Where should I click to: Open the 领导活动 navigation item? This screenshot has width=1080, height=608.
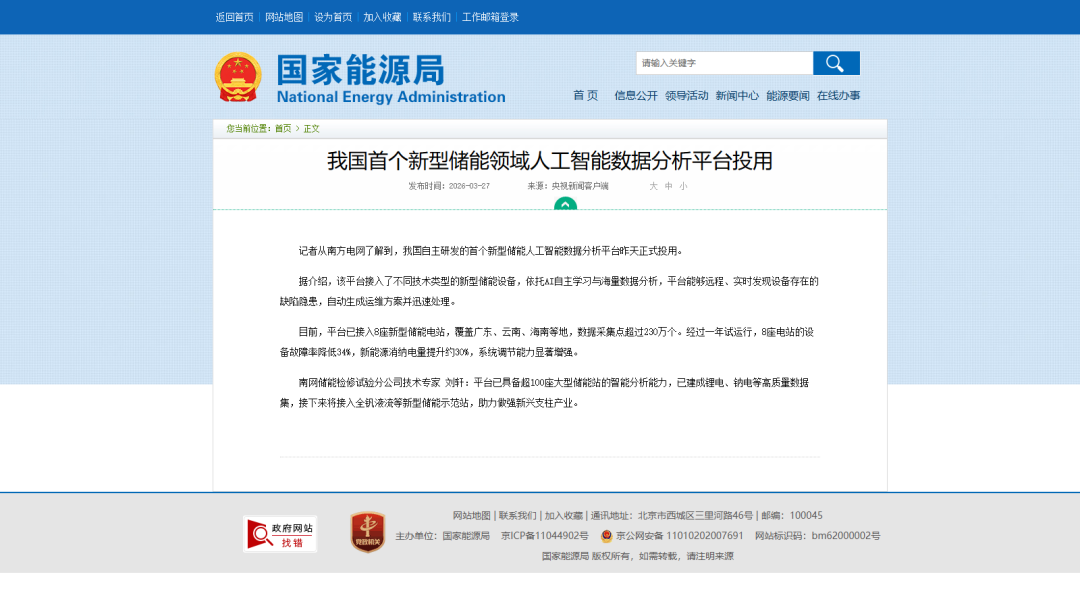point(686,96)
